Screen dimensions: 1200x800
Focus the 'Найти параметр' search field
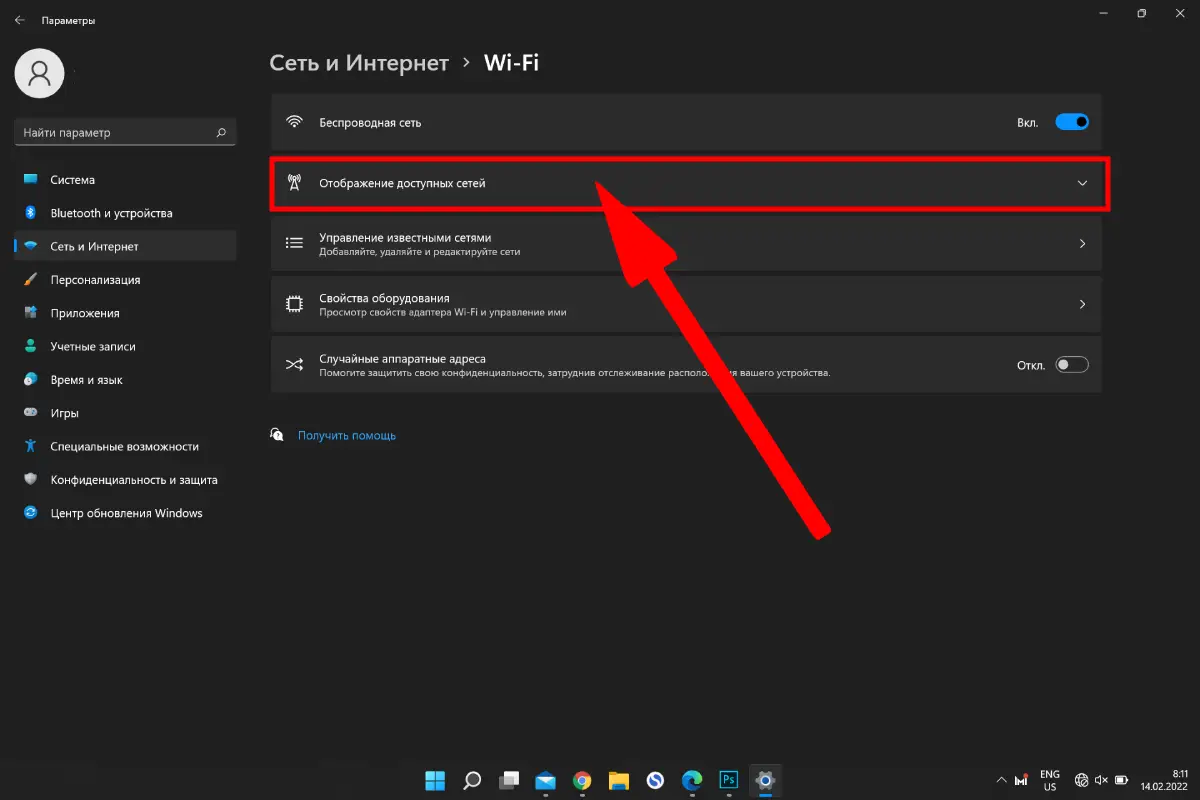pos(125,132)
